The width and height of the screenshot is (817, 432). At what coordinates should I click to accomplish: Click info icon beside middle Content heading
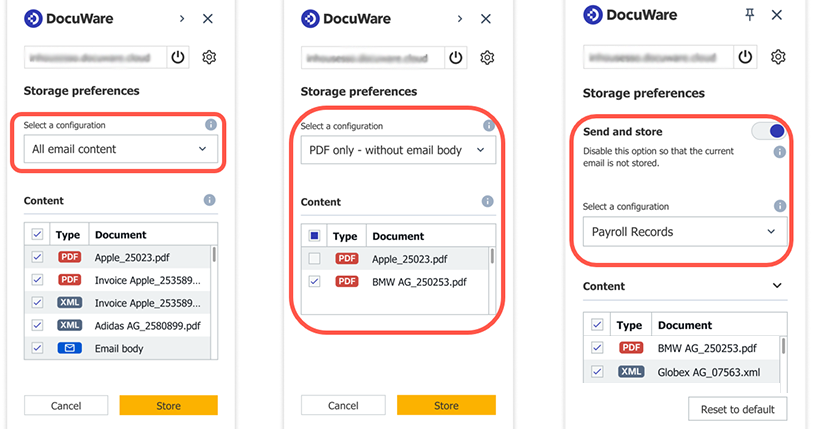pyautogui.click(x=487, y=201)
